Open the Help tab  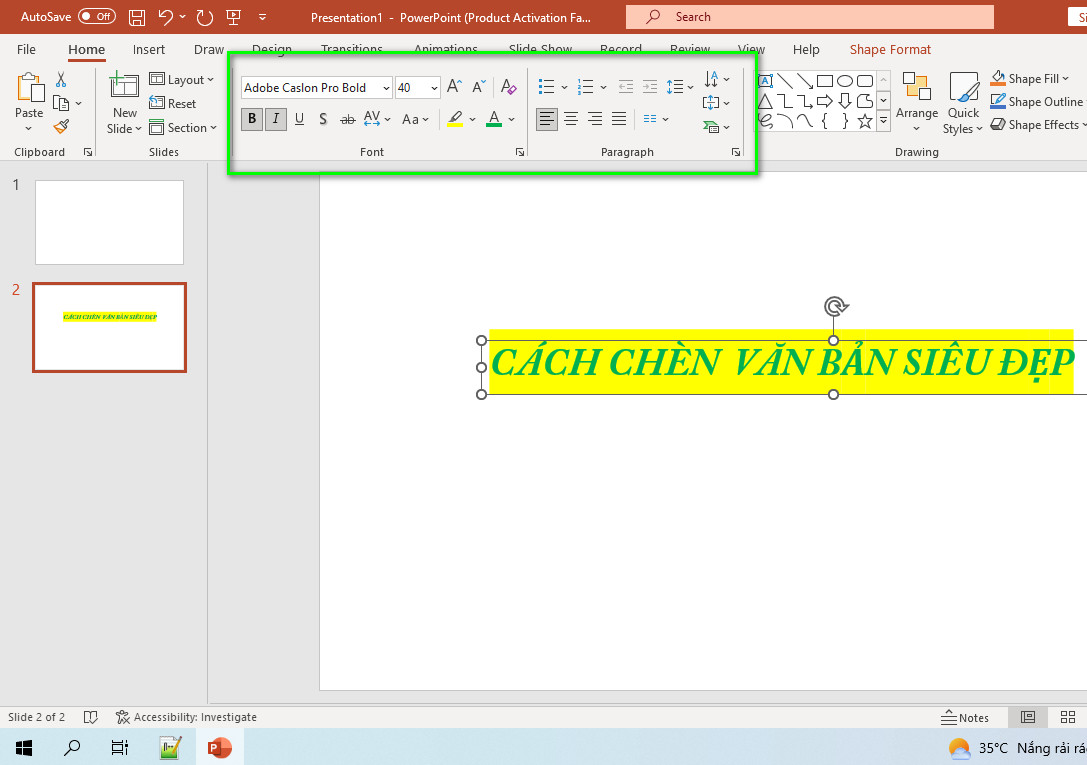(x=806, y=49)
